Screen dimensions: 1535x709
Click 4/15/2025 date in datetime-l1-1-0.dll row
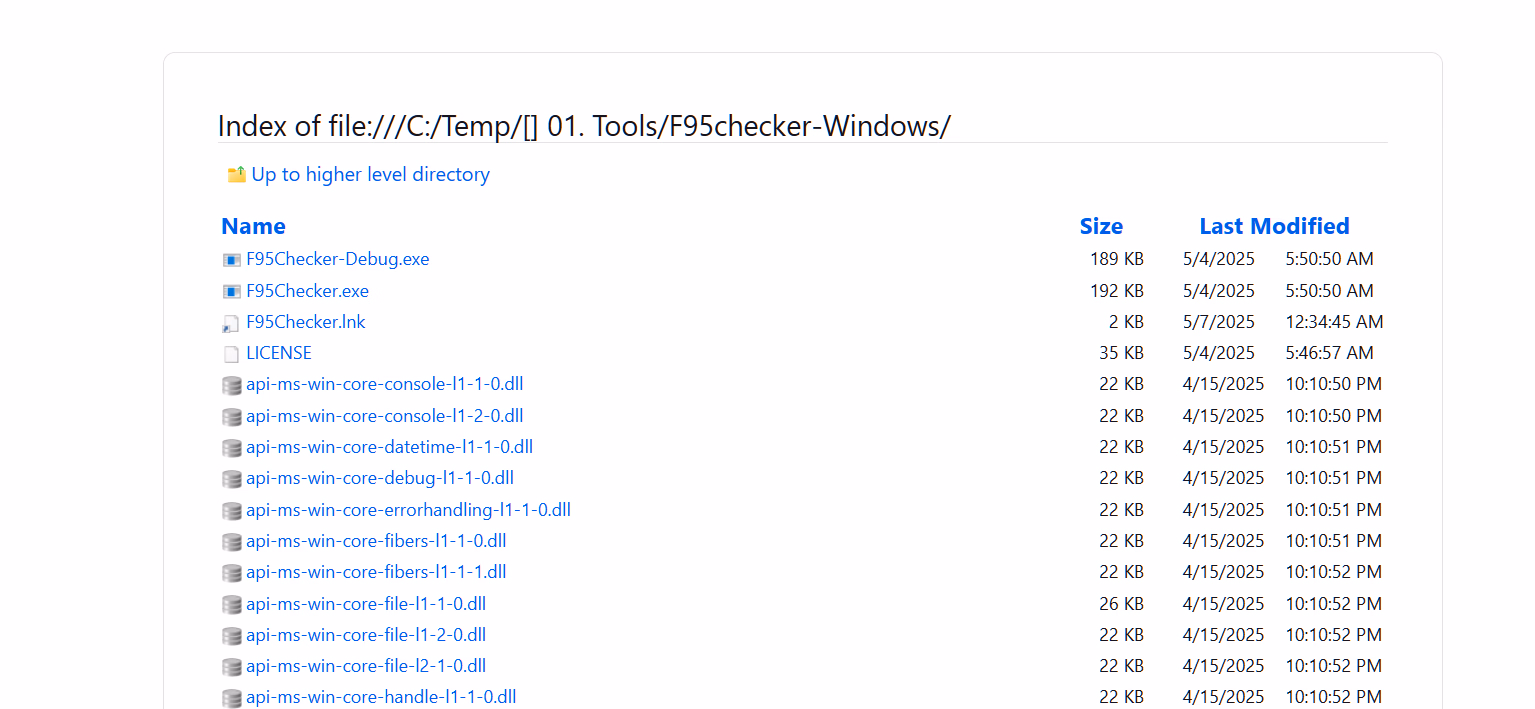coord(1223,447)
